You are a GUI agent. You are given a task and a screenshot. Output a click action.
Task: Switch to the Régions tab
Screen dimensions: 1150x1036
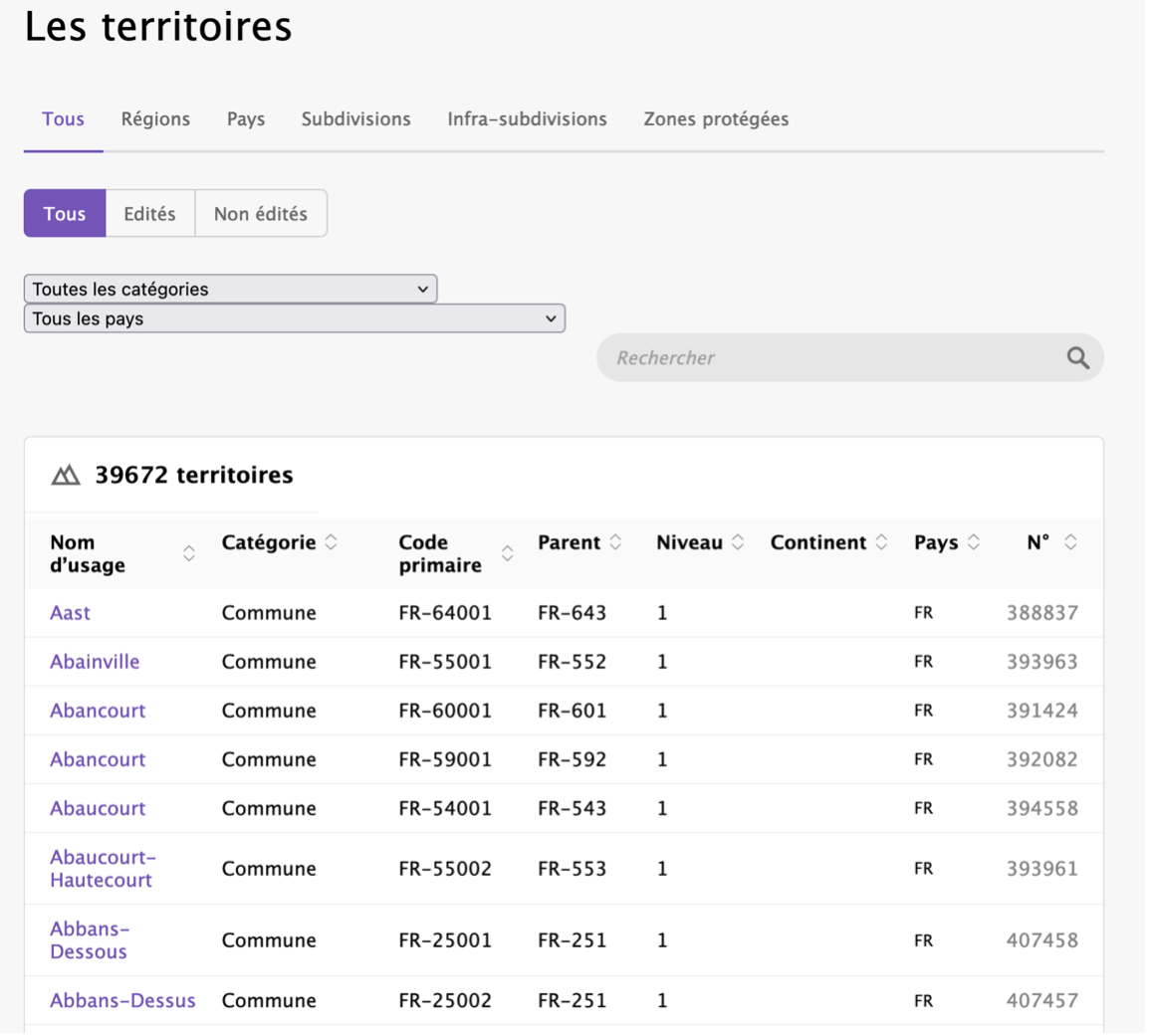155,118
